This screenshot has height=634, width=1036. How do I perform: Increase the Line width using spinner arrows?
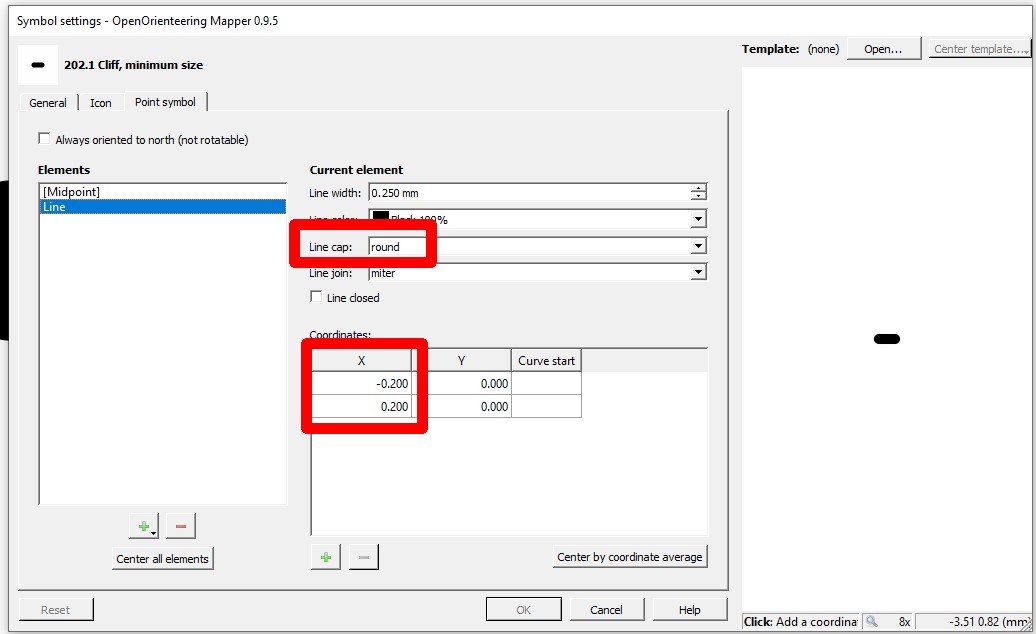(x=698, y=188)
